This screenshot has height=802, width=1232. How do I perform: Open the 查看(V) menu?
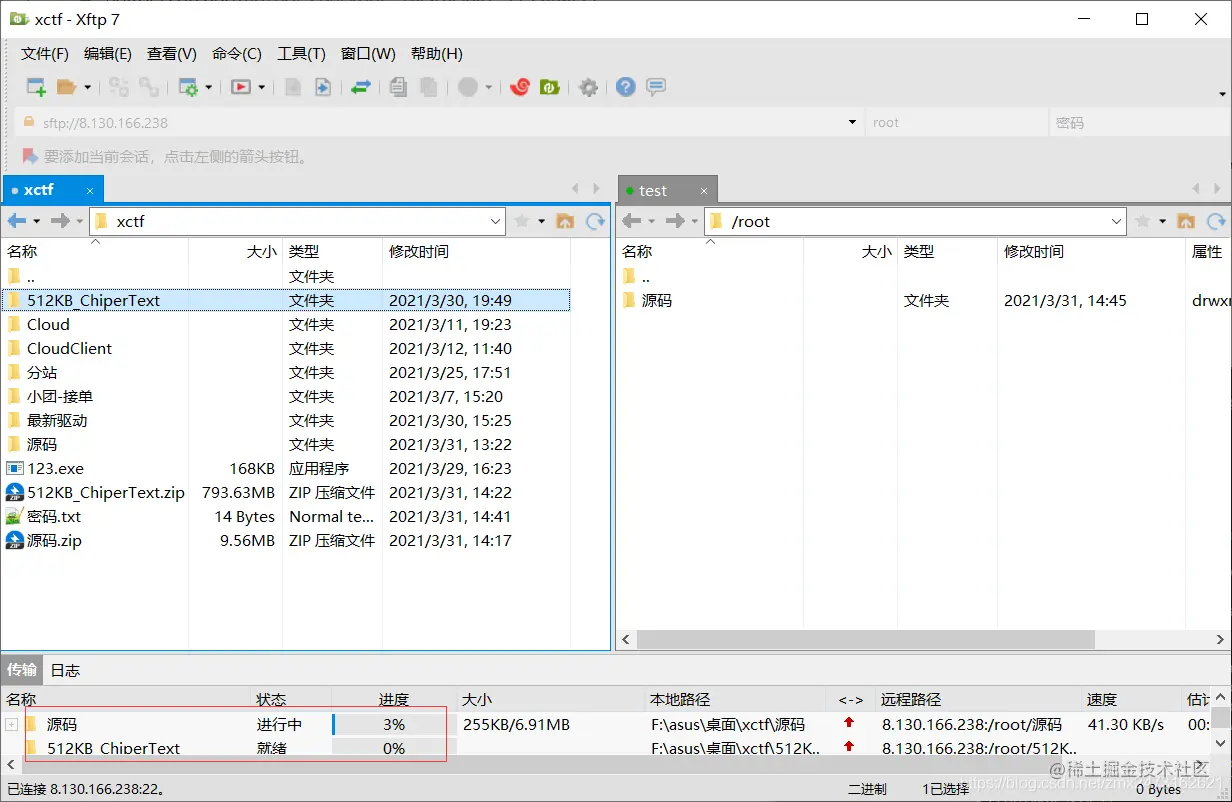click(172, 54)
